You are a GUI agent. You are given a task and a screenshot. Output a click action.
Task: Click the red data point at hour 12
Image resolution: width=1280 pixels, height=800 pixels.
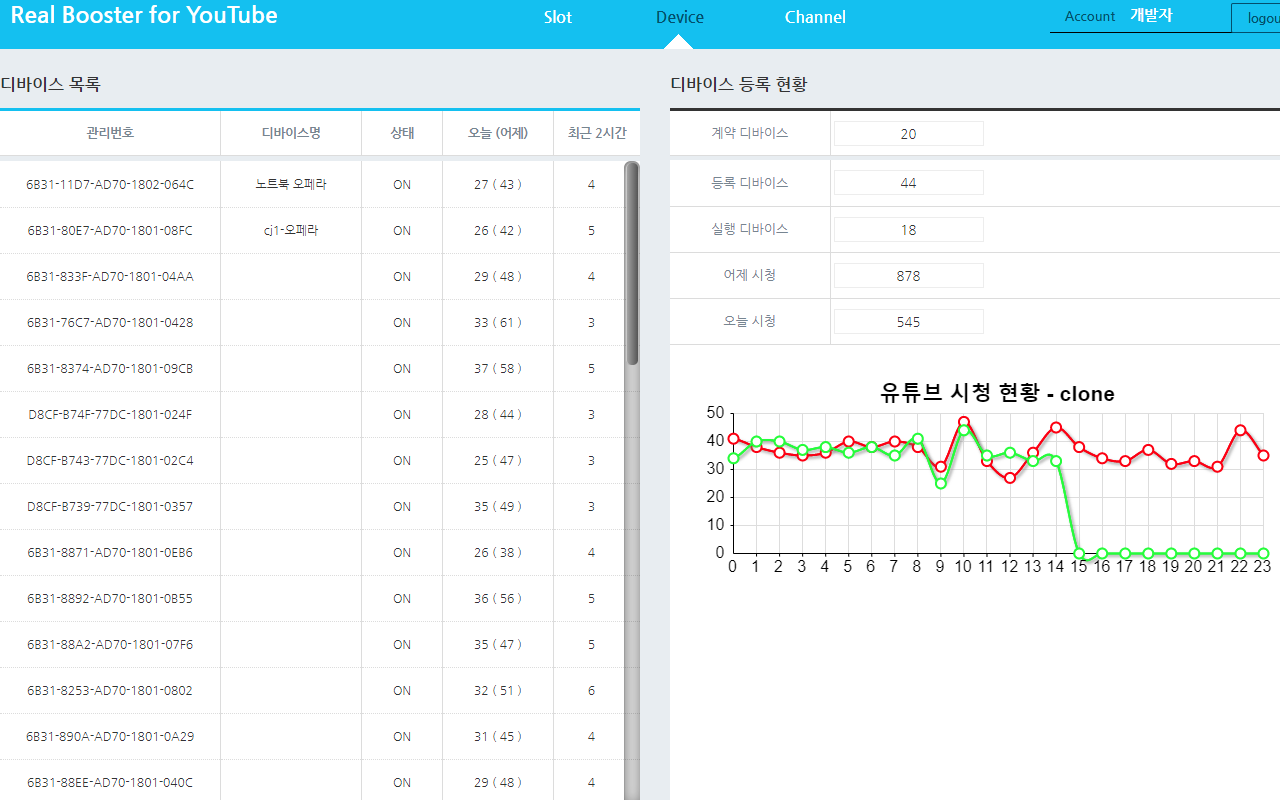click(1010, 478)
